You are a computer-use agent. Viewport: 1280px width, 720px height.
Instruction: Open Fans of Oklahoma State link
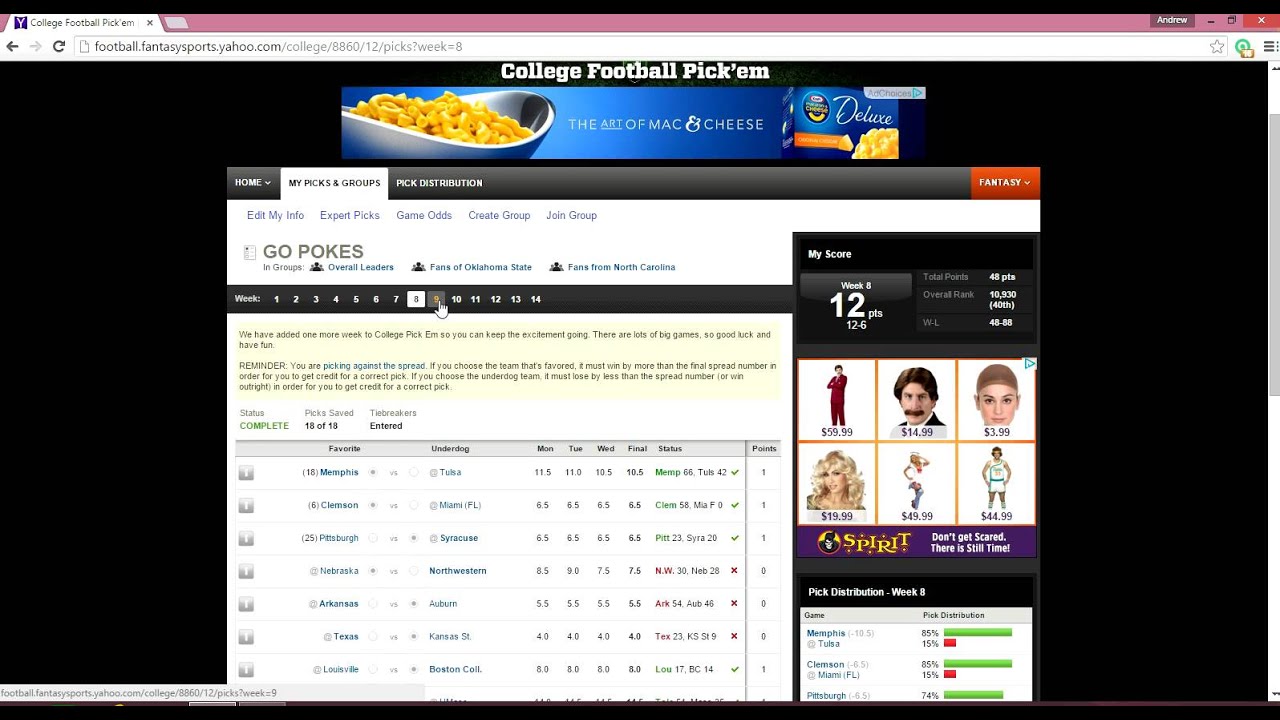point(481,267)
